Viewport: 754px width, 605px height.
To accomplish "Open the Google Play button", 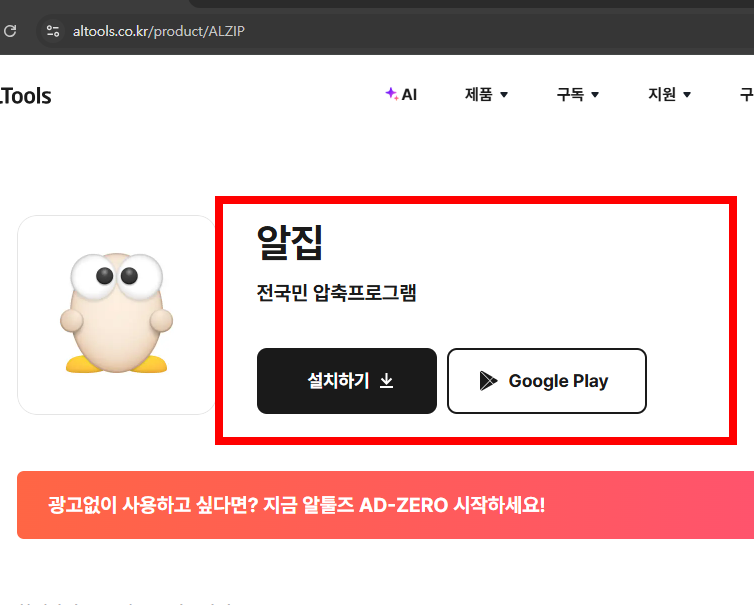I will (x=547, y=381).
